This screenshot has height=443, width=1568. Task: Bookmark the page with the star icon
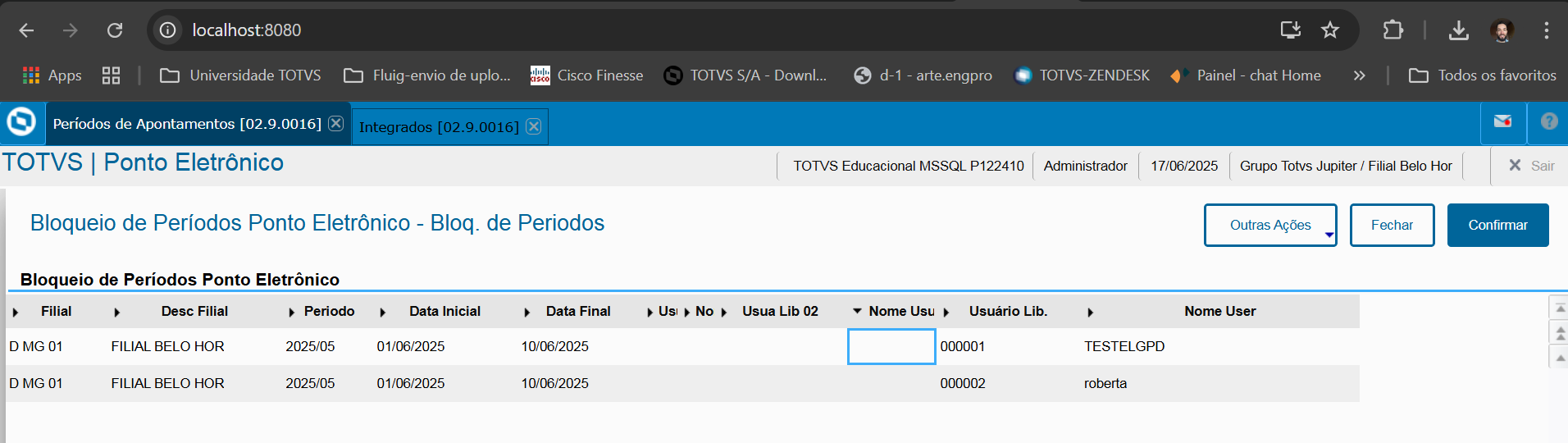pos(1330,30)
